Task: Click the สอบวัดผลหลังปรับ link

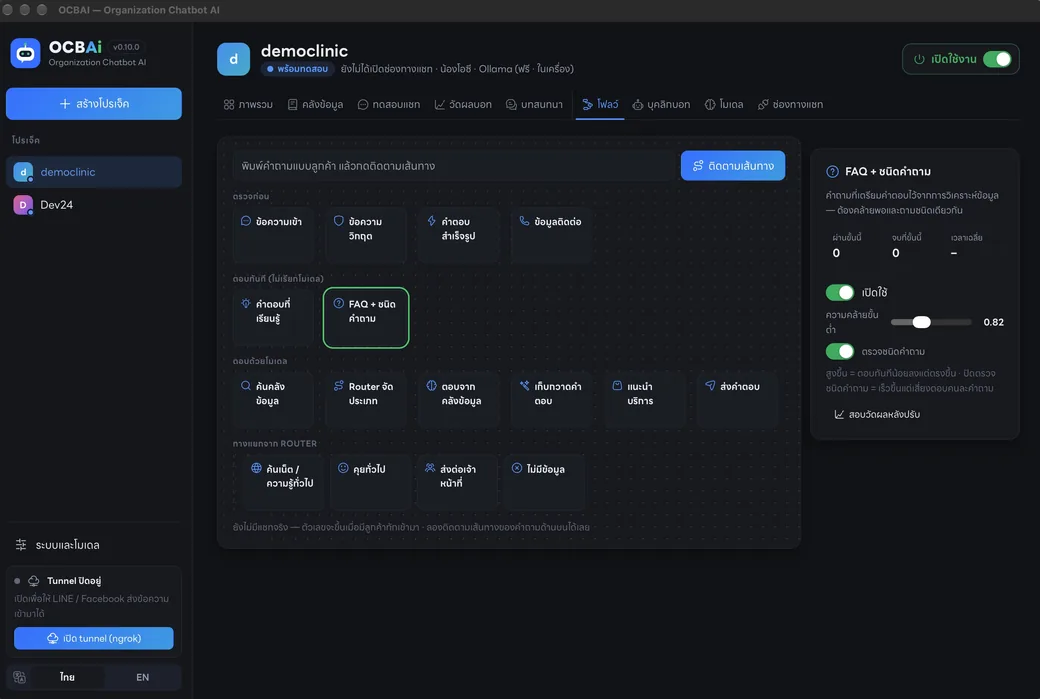Action: tap(877, 414)
